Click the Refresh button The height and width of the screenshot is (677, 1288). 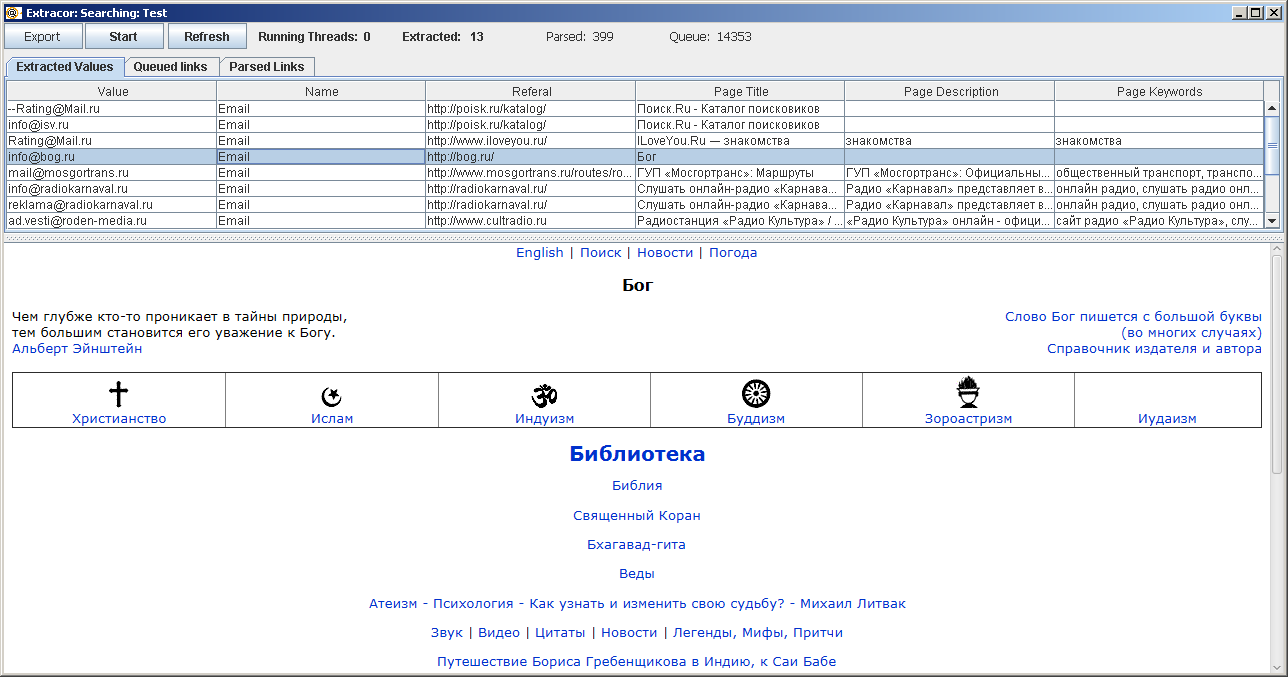point(206,35)
